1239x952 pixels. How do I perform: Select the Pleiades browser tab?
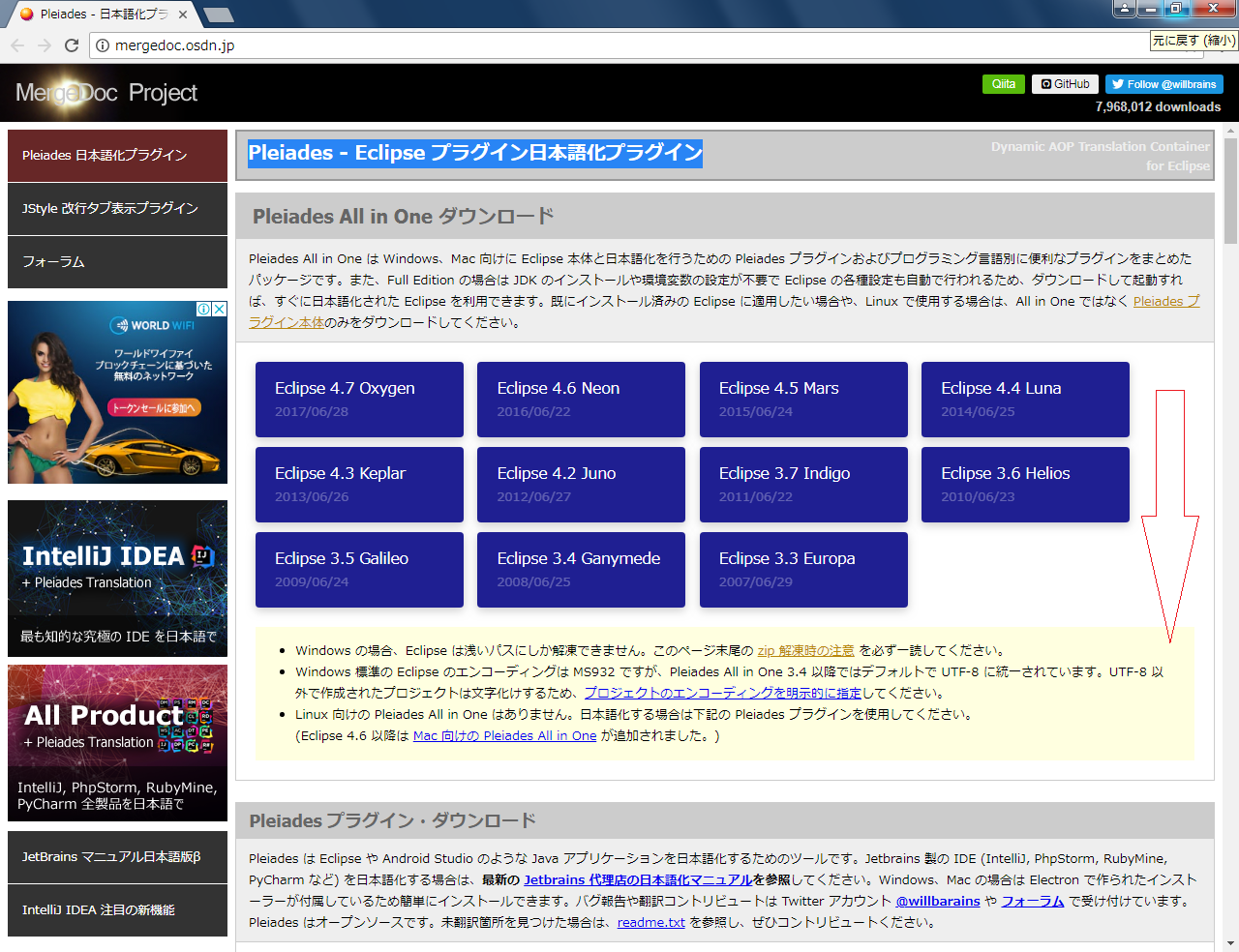coord(104,15)
